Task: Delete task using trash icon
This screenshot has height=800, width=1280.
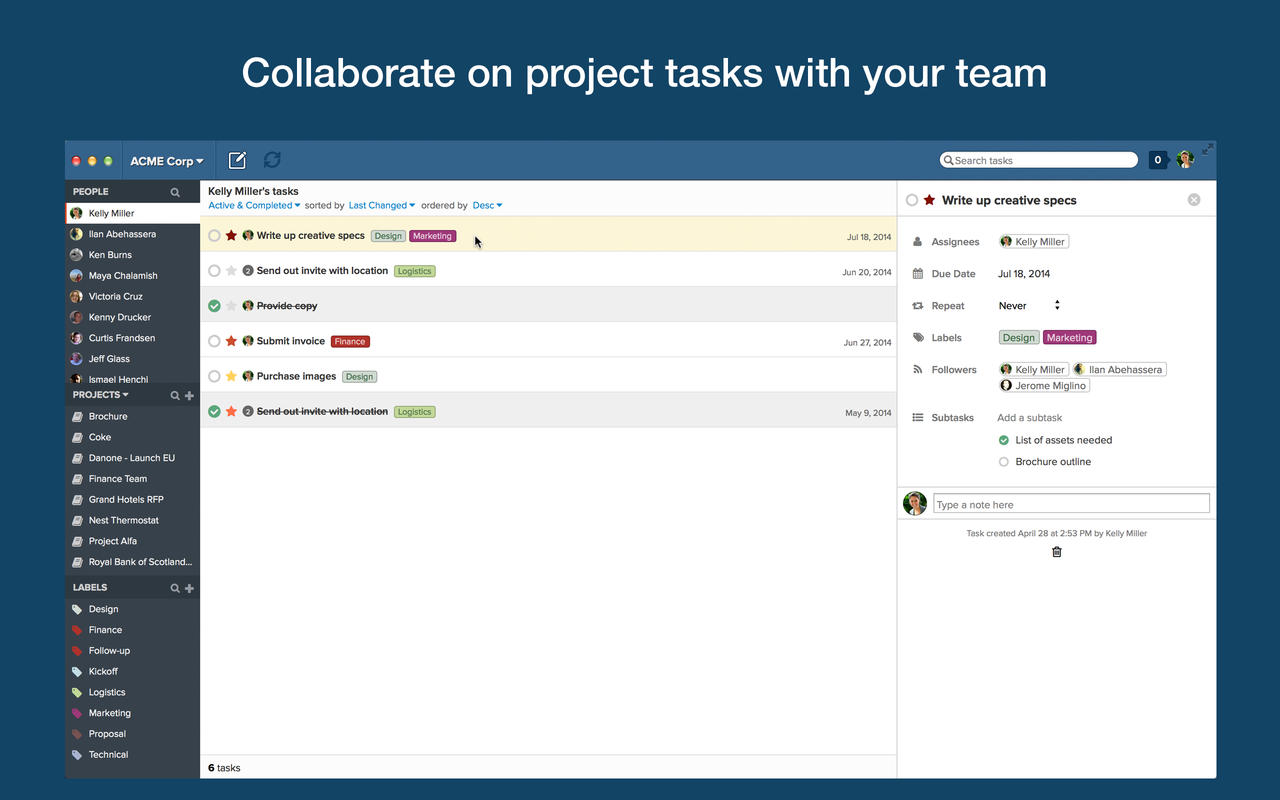Action: [x=1057, y=552]
